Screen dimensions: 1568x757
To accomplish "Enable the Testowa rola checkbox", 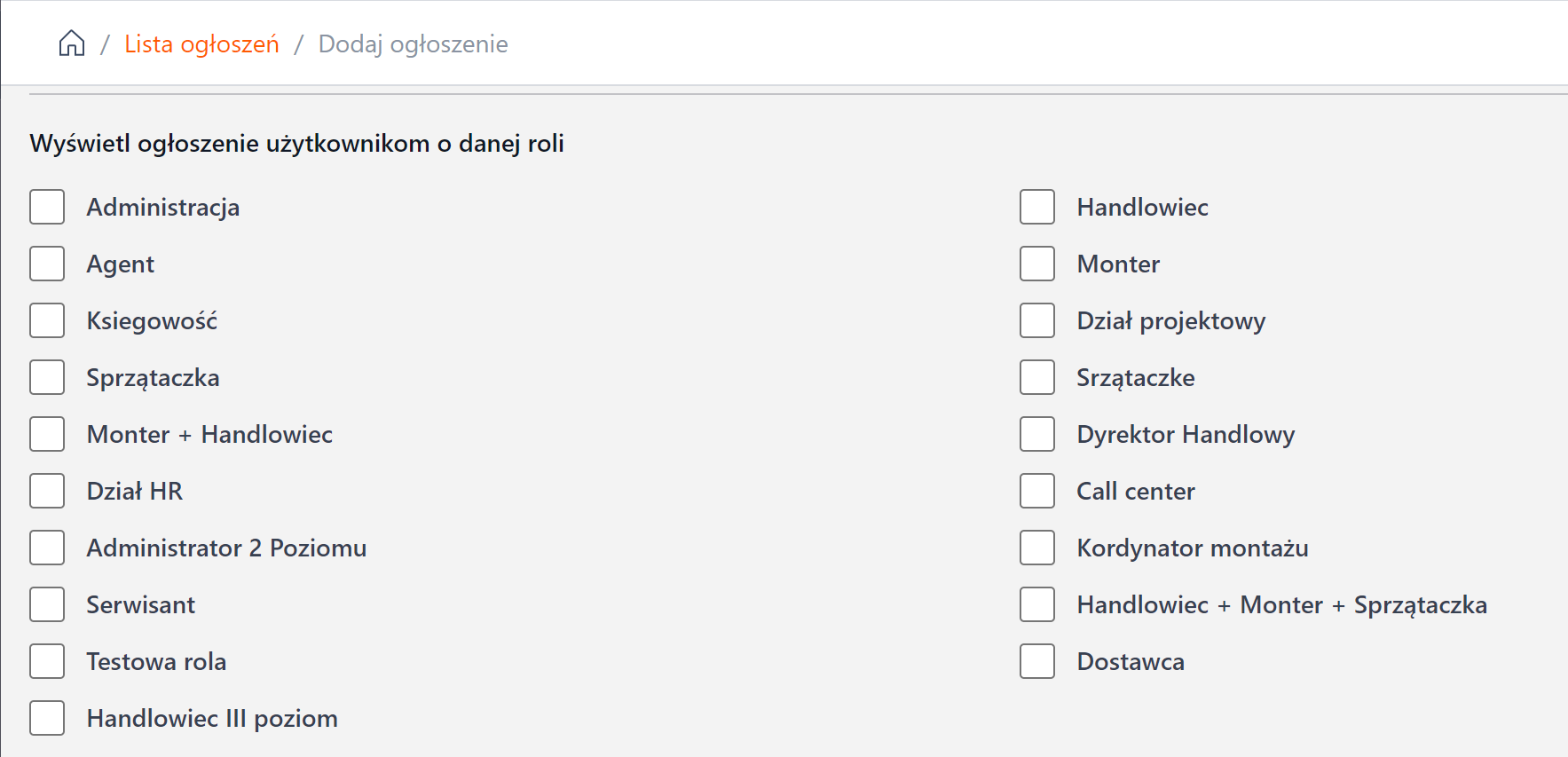I will pos(47,661).
